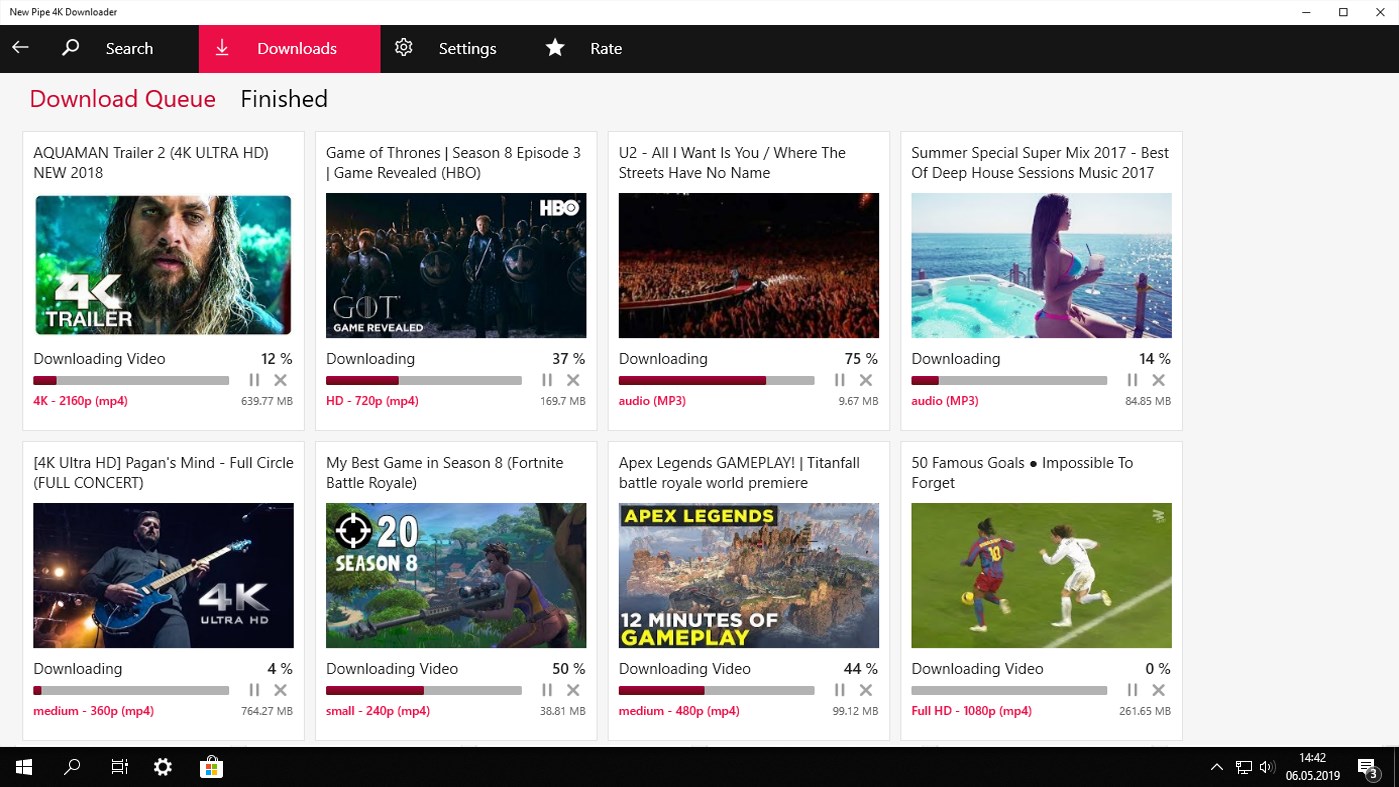Click the '261.65 MB' file size
Viewport: 1399px width, 787px height.
click(x=1145, y=711)
